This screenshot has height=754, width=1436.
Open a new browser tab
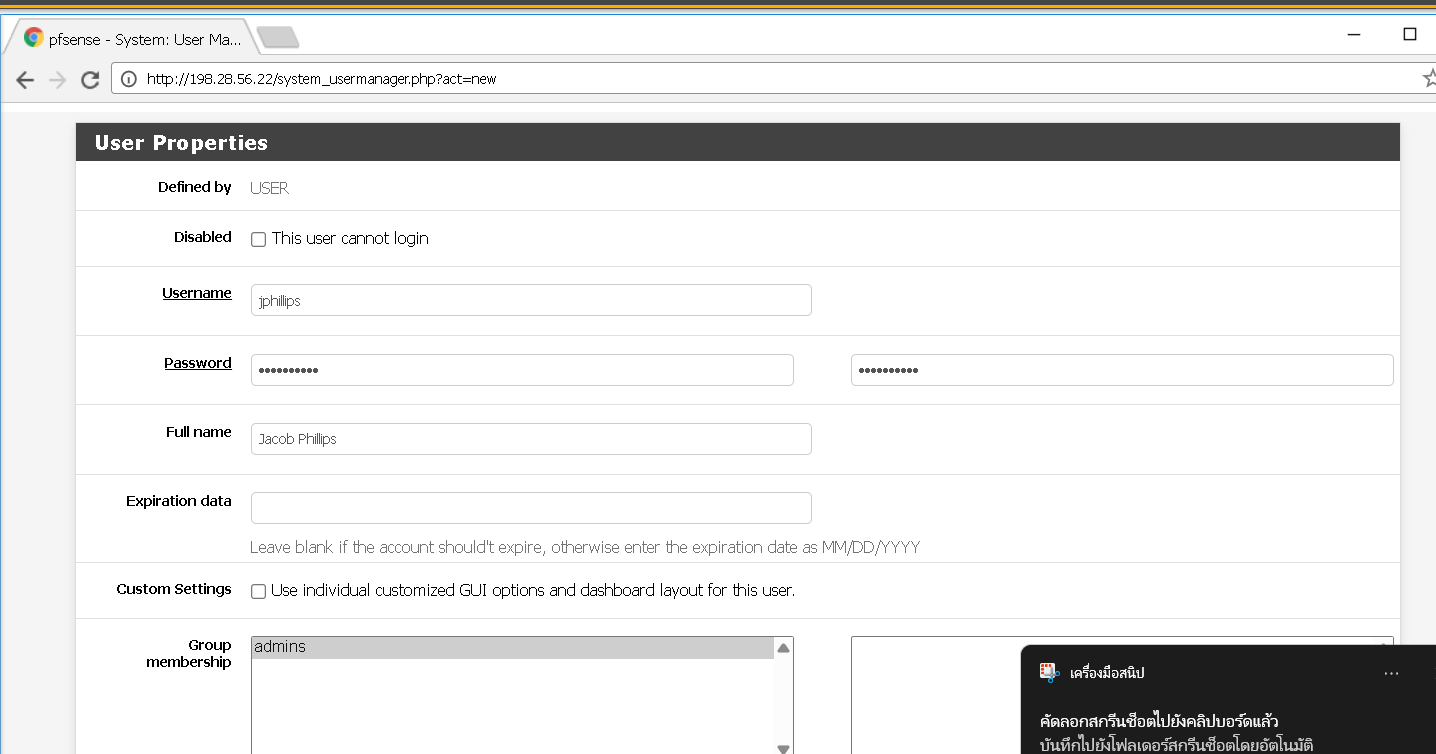(278, 38)
